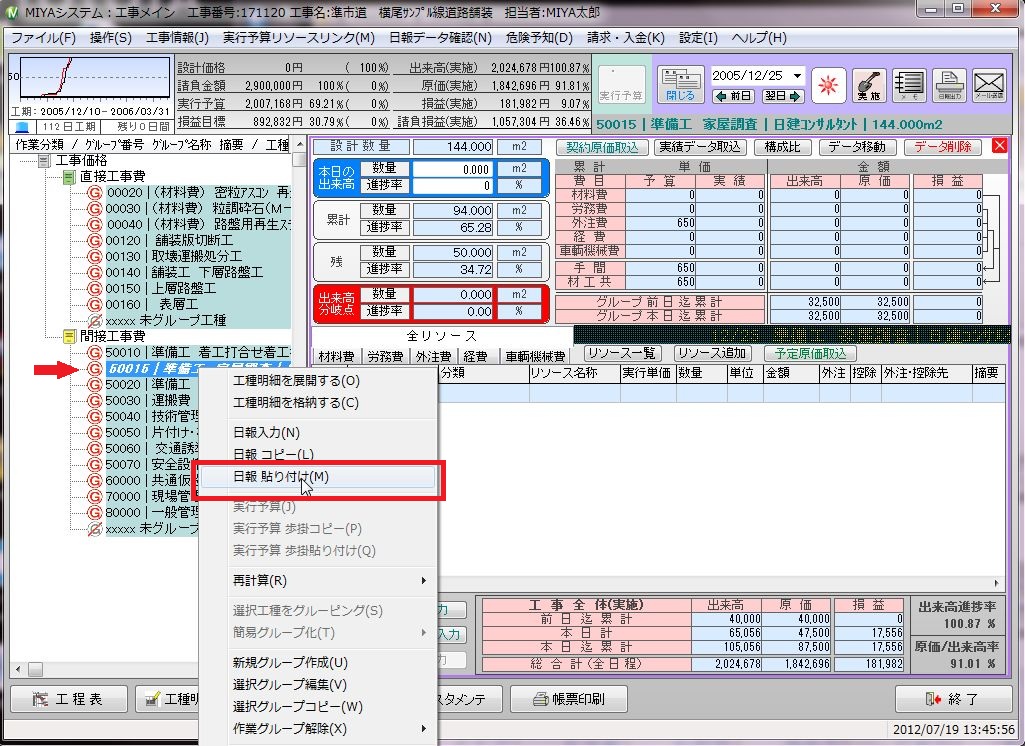Switch to the 労務費 resource tab

click(385, 356)
